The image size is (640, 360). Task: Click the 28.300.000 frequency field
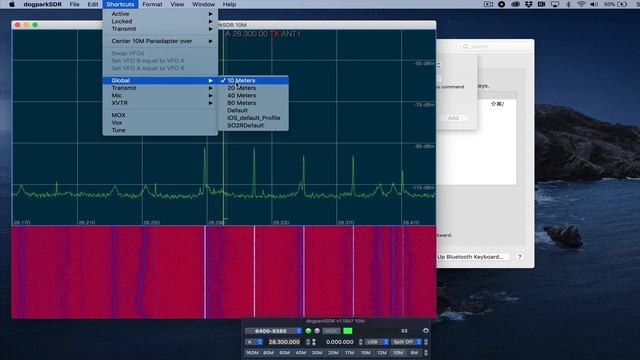click(x=284, y=342)
